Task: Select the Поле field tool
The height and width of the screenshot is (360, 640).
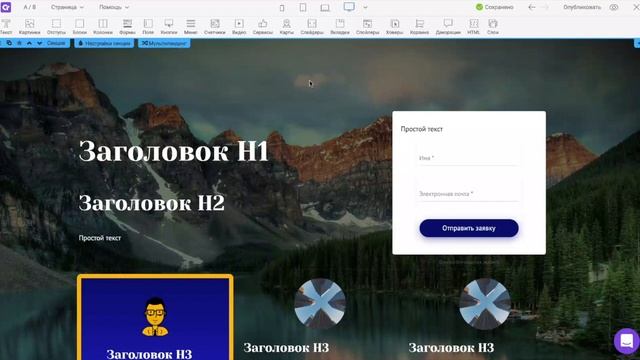Action: [148, 27]
